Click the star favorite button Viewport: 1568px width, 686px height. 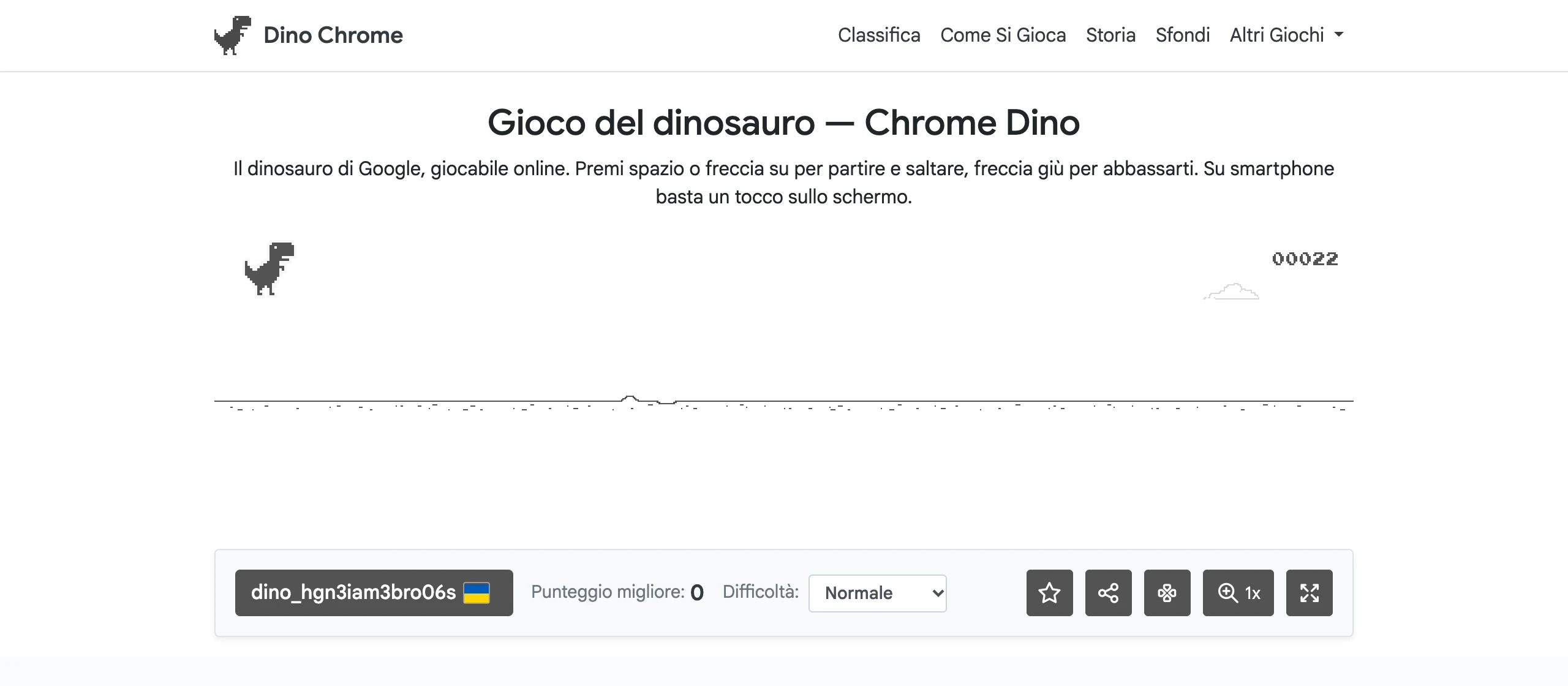tap(1050, 592)
